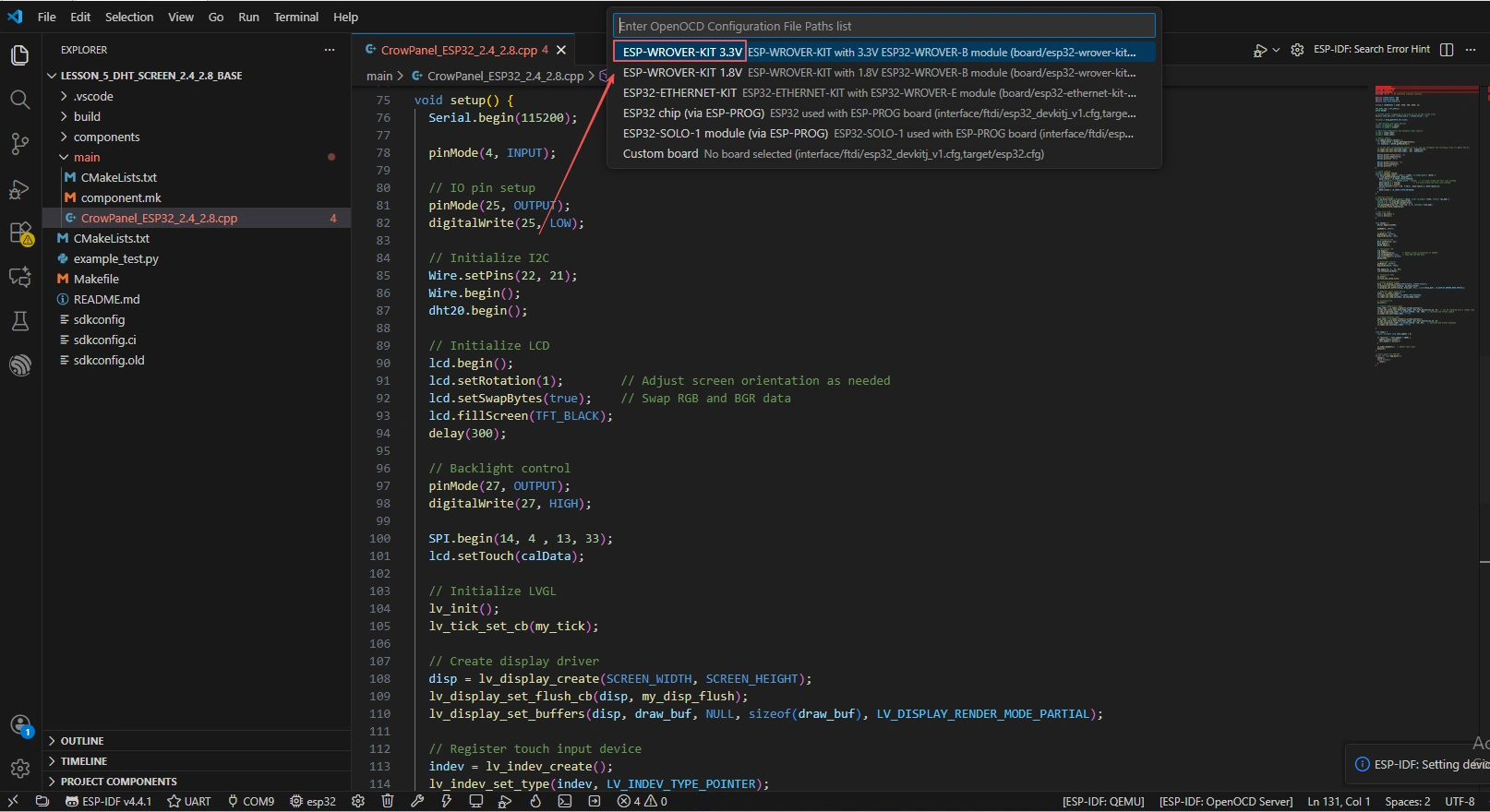Expand the OUTLINE section

[x=82, y=741]
